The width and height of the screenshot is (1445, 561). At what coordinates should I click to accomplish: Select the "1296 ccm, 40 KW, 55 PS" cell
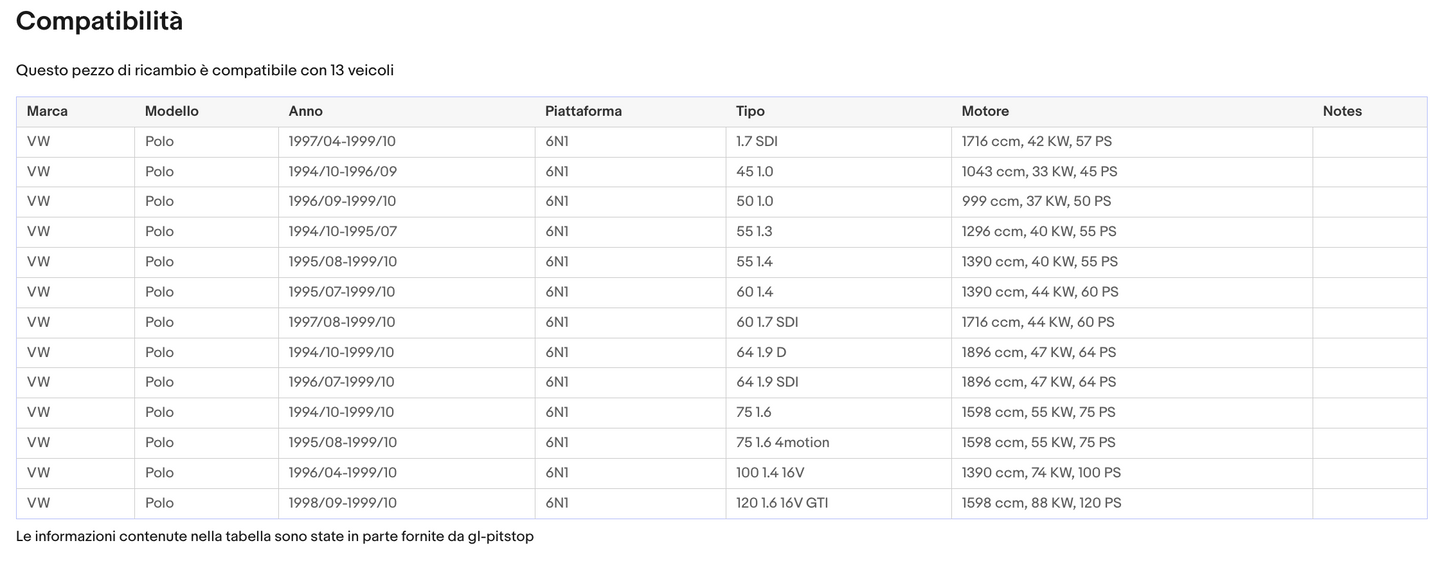click(x=1039, y=232)
